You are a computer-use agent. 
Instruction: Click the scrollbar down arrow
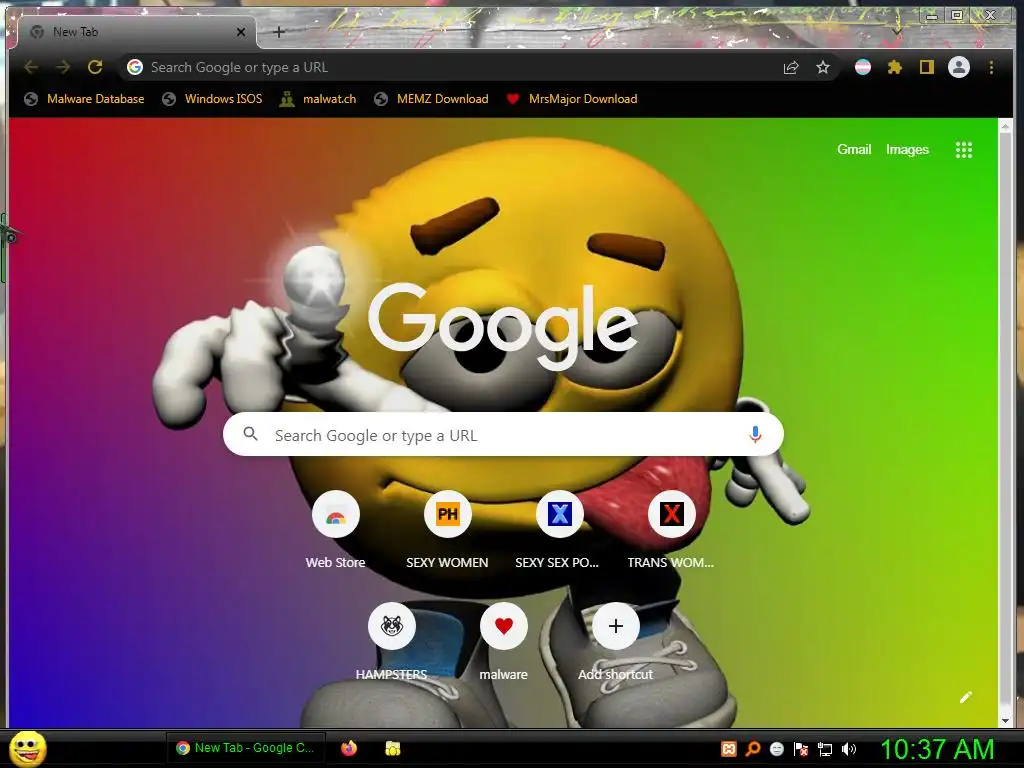(x=1006, y=720)
